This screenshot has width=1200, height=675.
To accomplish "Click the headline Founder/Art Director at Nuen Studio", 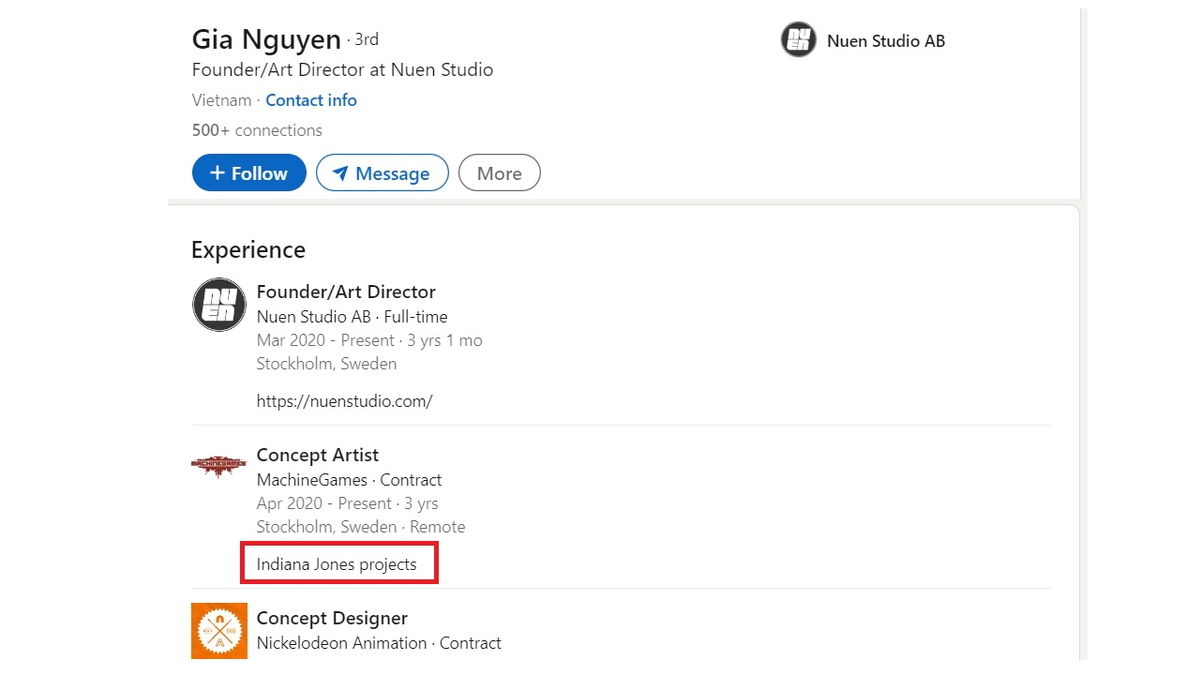I will click(x=342, y=70).
